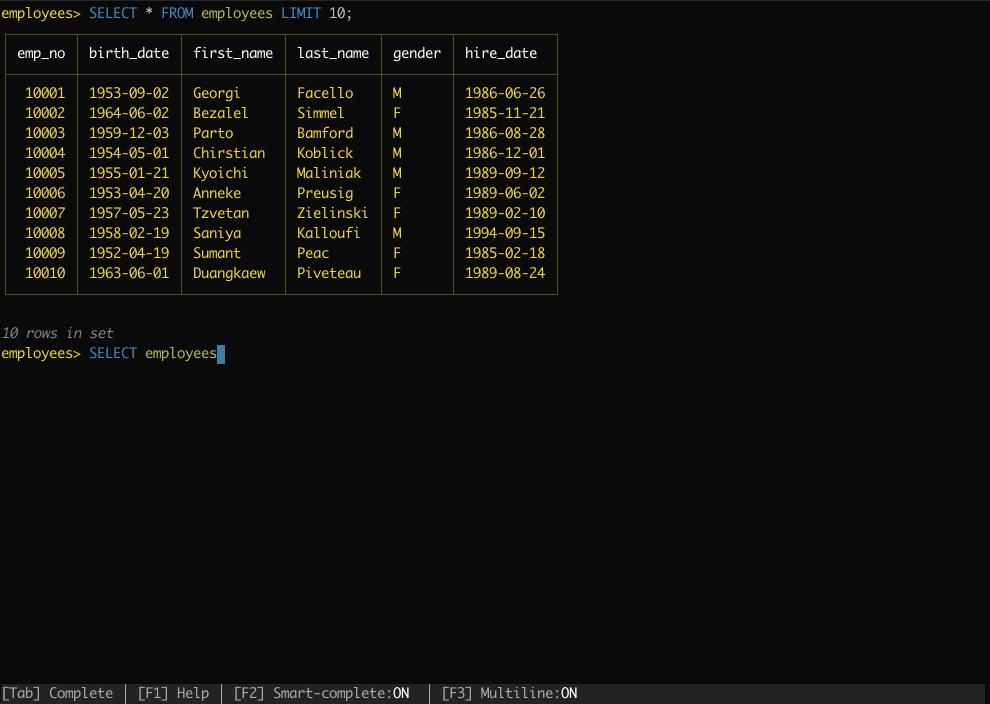Click hire date 1994-09-15
The height and width of the screenshot is (704, 990).
tap(505, 233)
